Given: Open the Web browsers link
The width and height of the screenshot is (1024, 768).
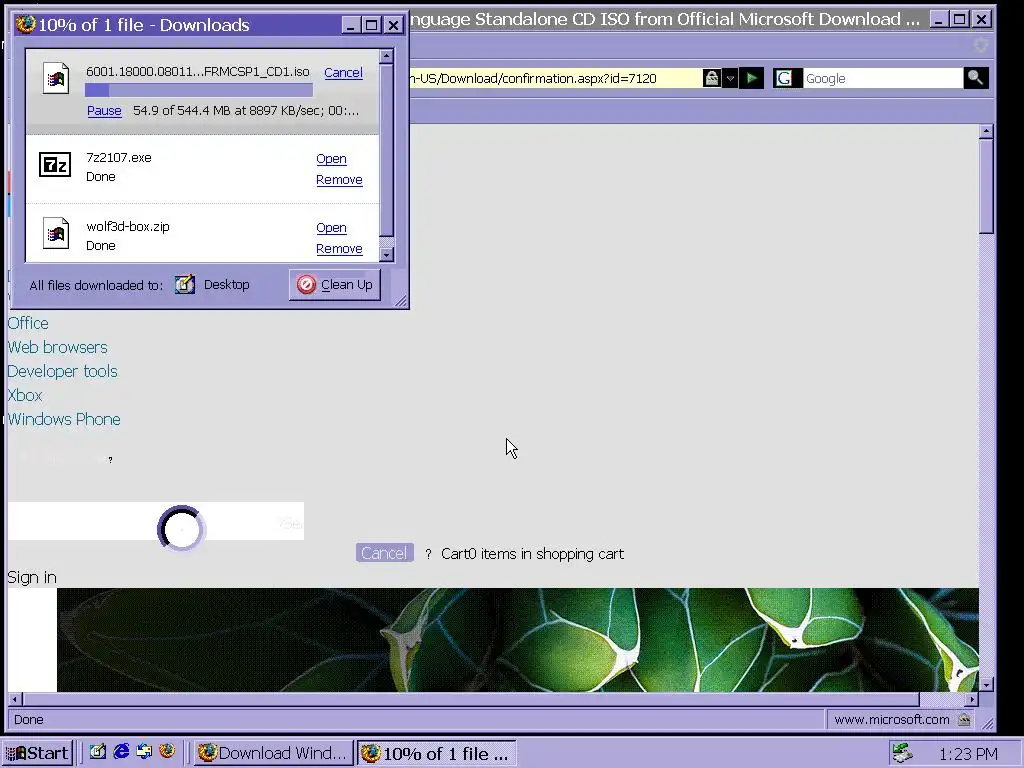Looking at the screenshot, I should pyautogui.click(x=57, y=347).
